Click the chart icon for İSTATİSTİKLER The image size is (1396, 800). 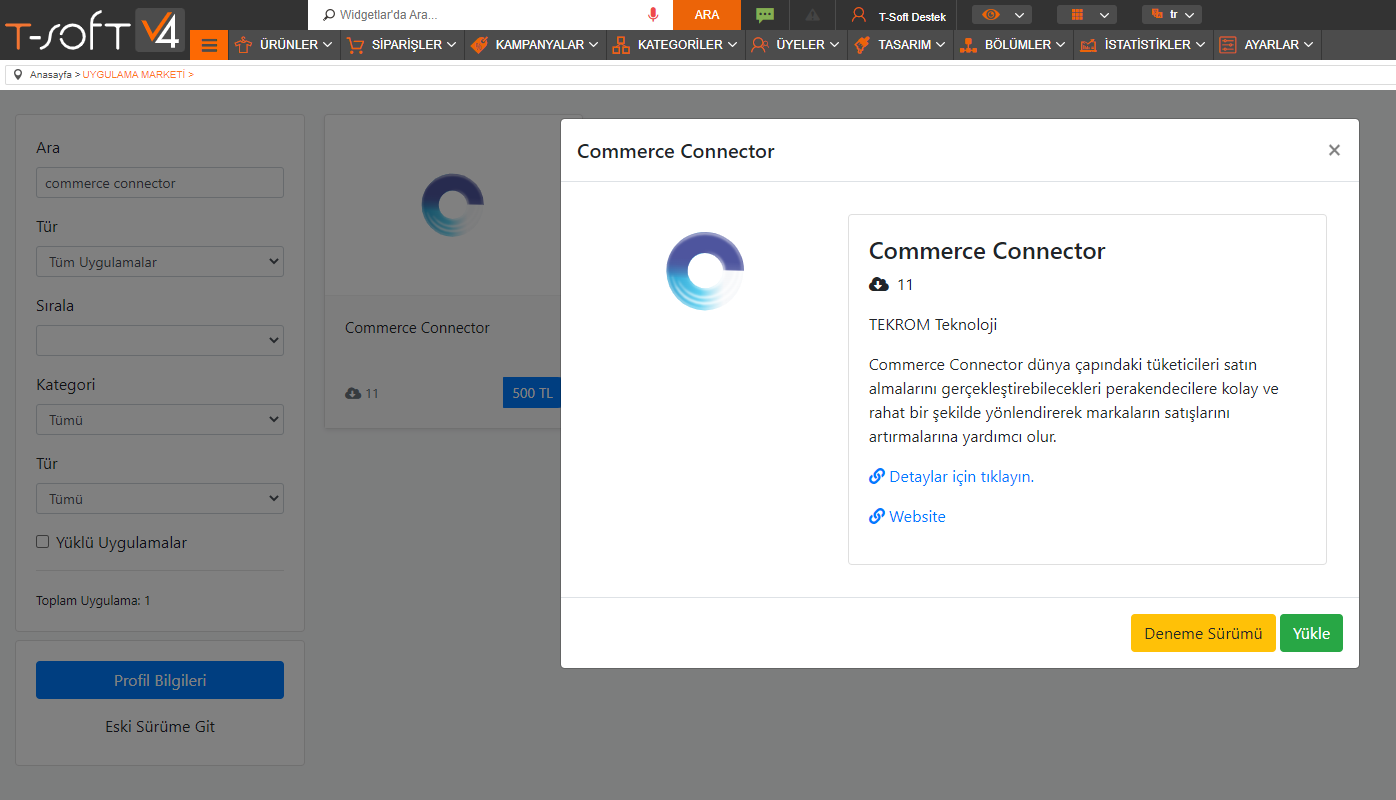pos(1088,45)
